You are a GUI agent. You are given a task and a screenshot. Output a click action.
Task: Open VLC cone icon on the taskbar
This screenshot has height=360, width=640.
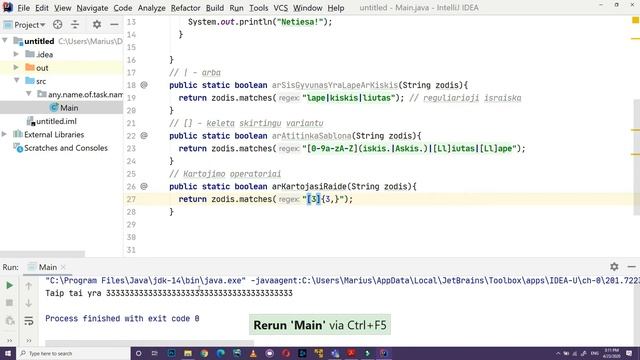[253, 353]
